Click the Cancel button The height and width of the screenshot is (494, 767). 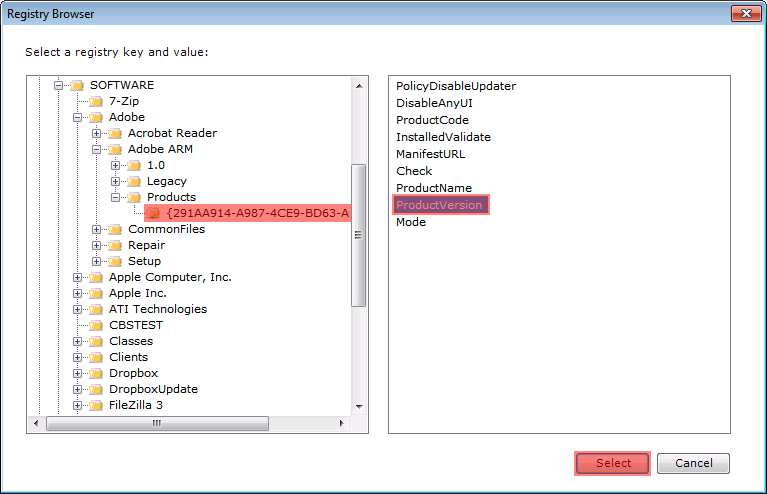(x=693, y=463)
